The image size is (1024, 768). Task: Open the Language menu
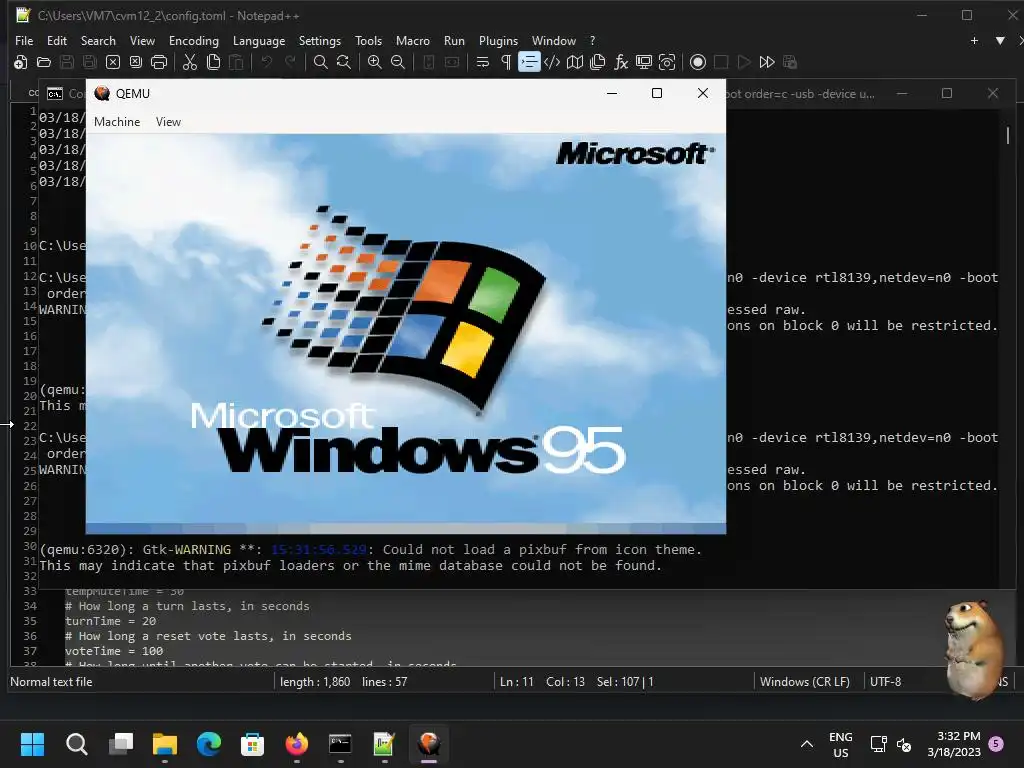click(x=259, y=40)
